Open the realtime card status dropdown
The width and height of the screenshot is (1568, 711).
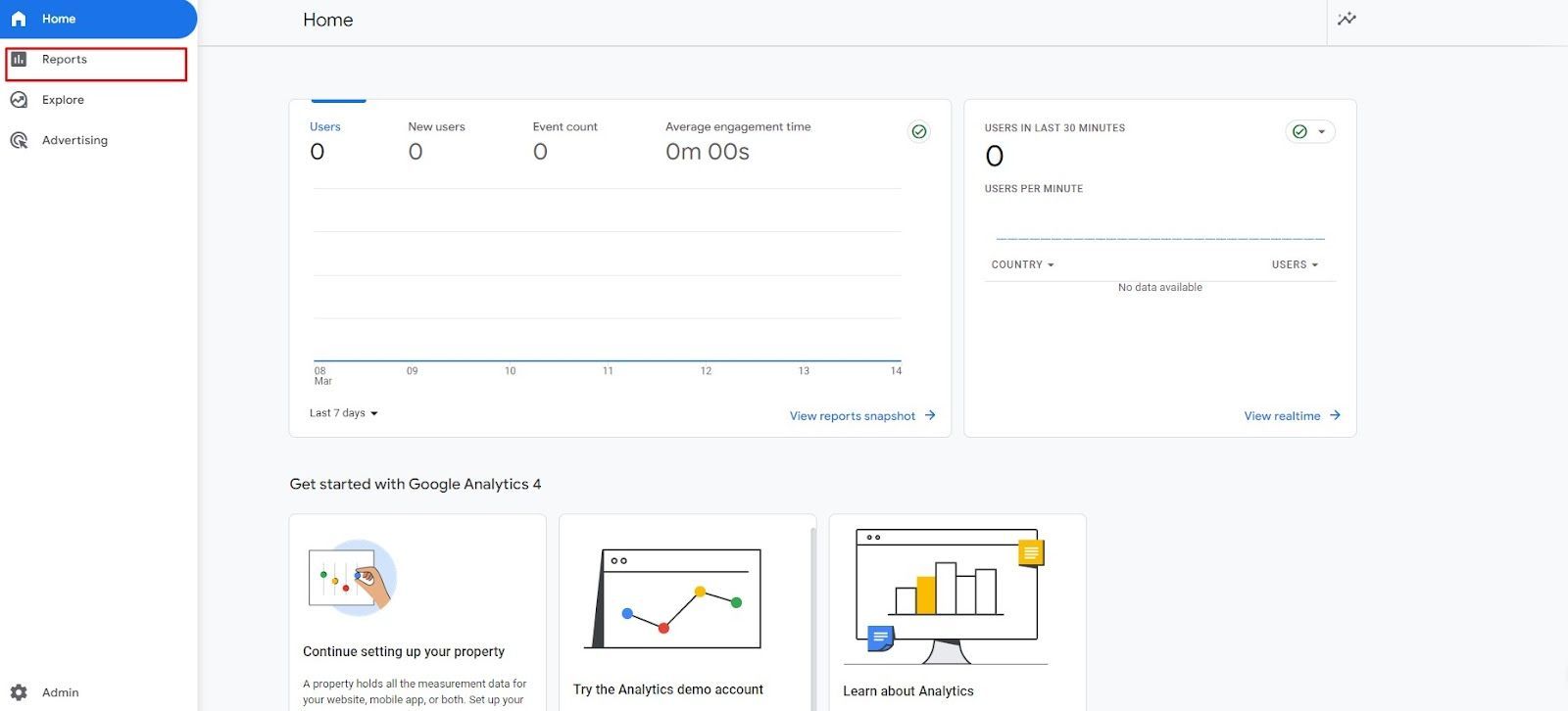[1310, 131]
